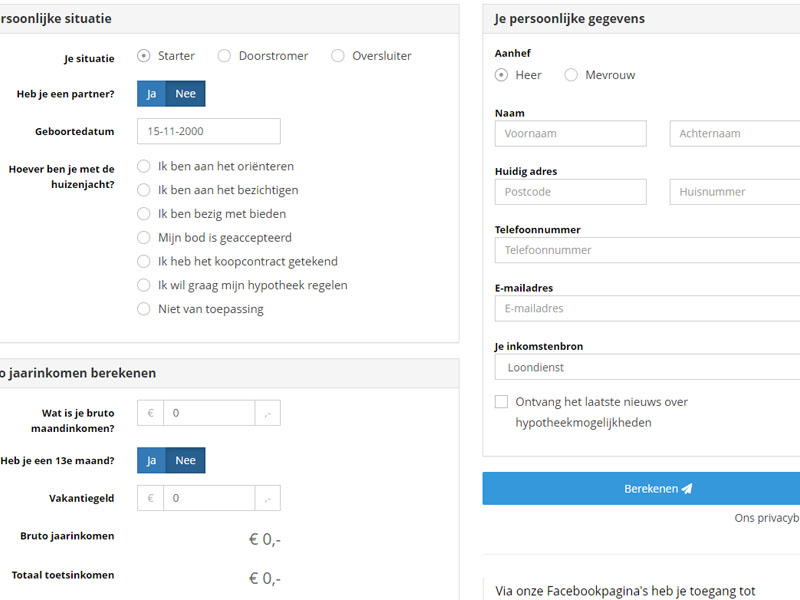The width and height of the screenshot is (800, 600).
Task: Select the Oversluiter situation option
Action: pyautogui.click(x=338, y=56)
